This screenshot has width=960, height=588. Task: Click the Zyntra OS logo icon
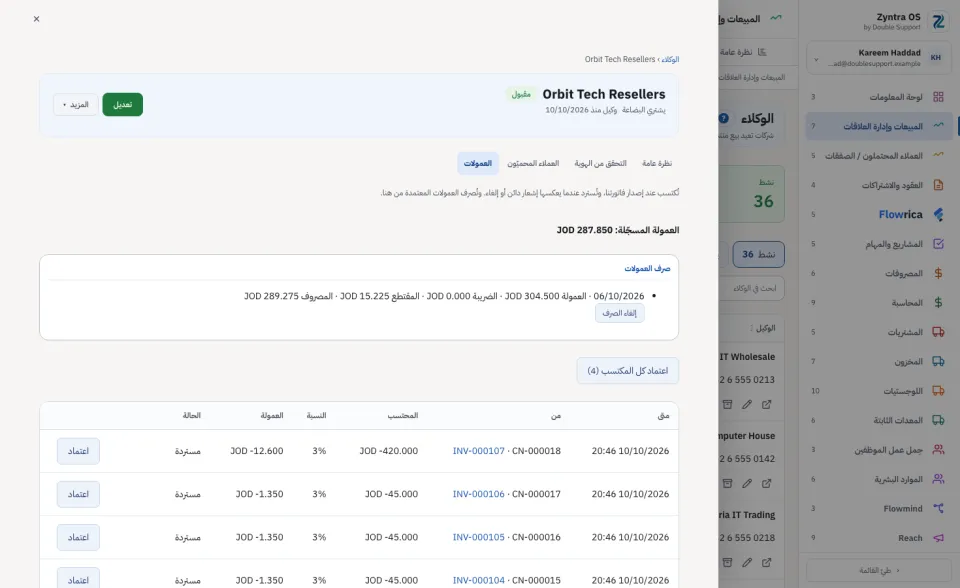[938, 22]
